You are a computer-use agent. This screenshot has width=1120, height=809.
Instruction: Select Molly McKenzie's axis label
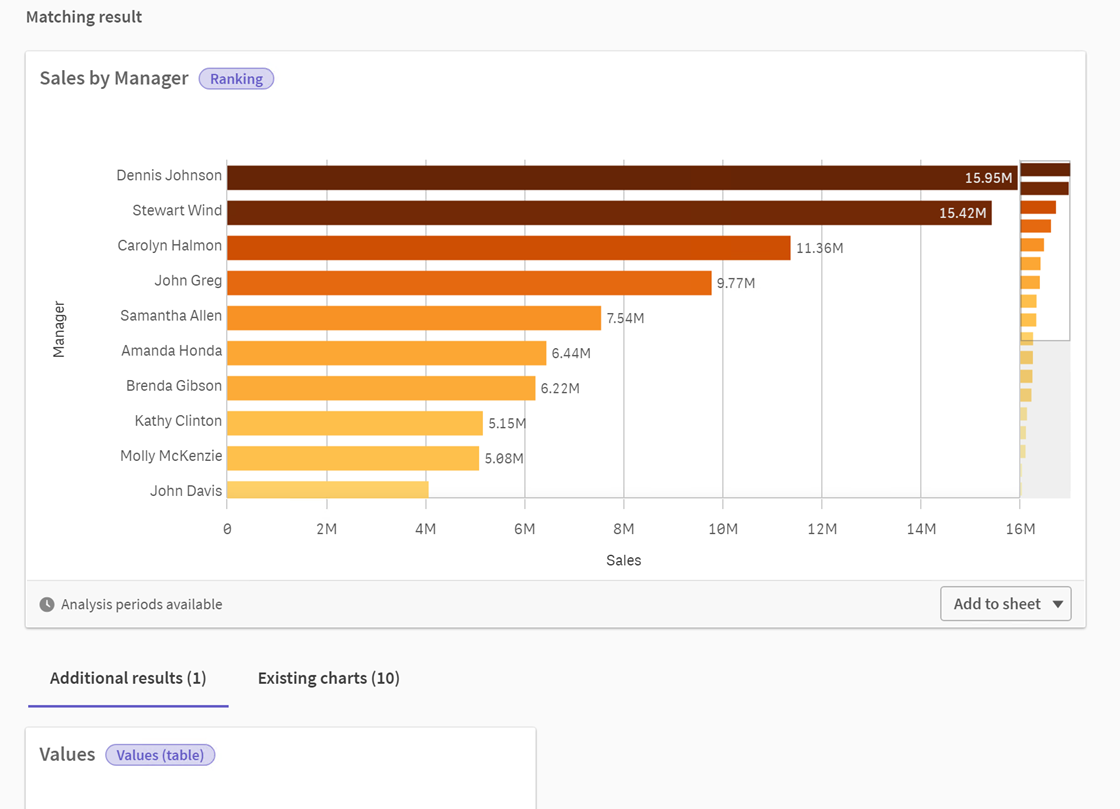[x=170, y=455]
